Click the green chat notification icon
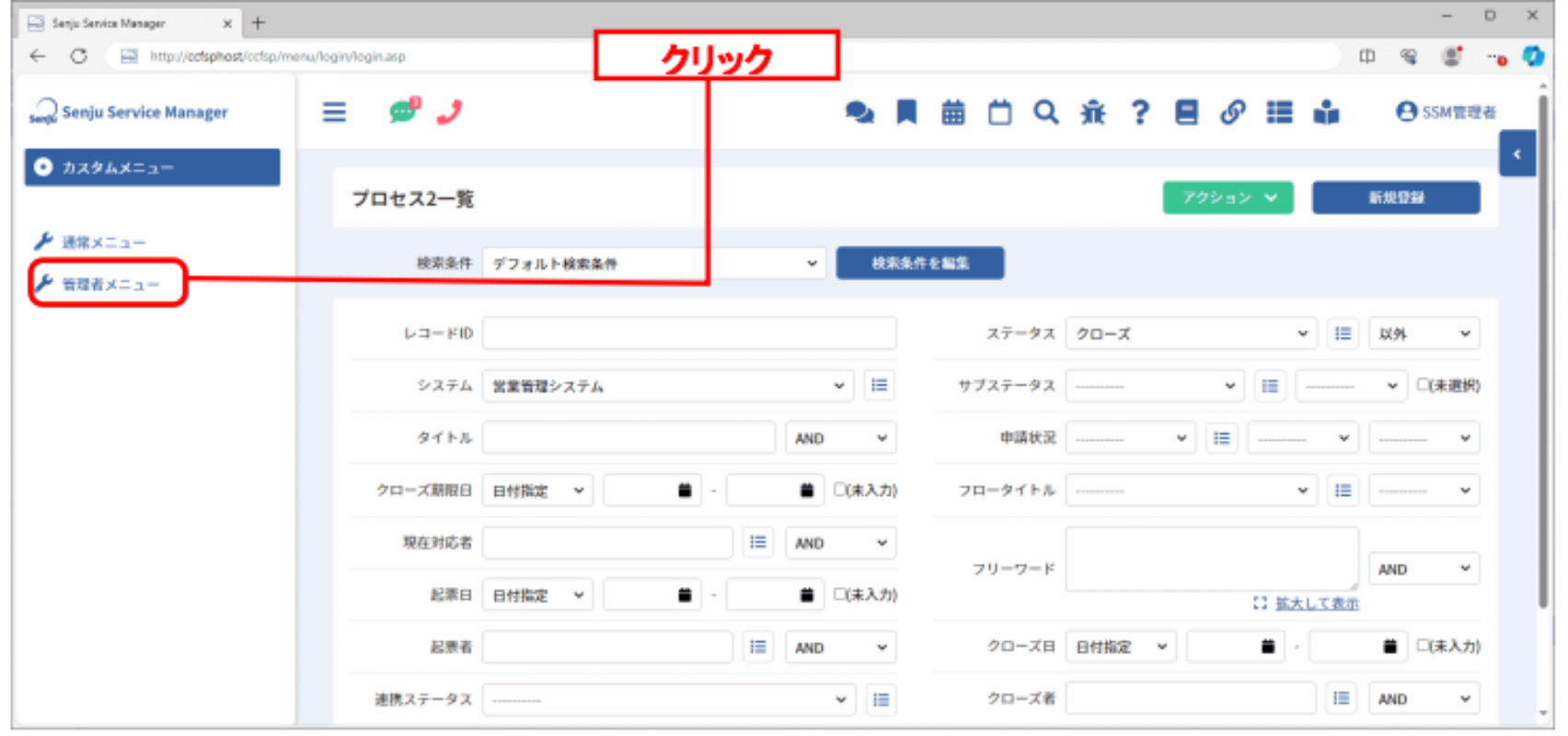The width and height of the screenshot is (1568, 736). [x=404, y=111]
